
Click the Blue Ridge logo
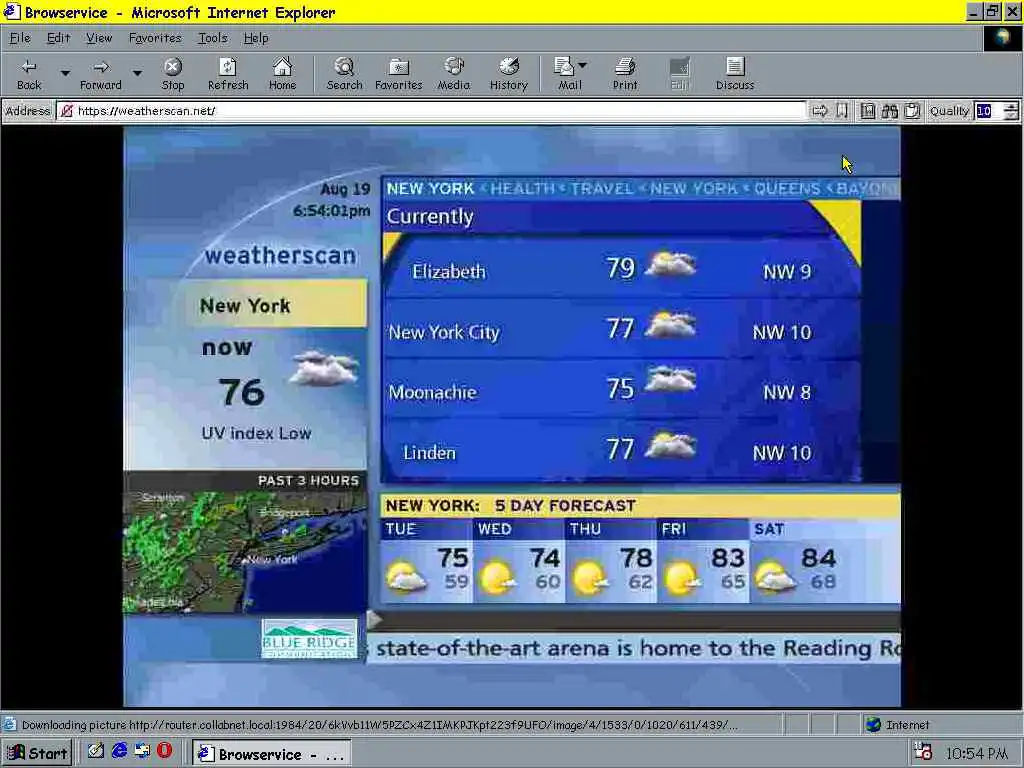(x=310, y=638)
